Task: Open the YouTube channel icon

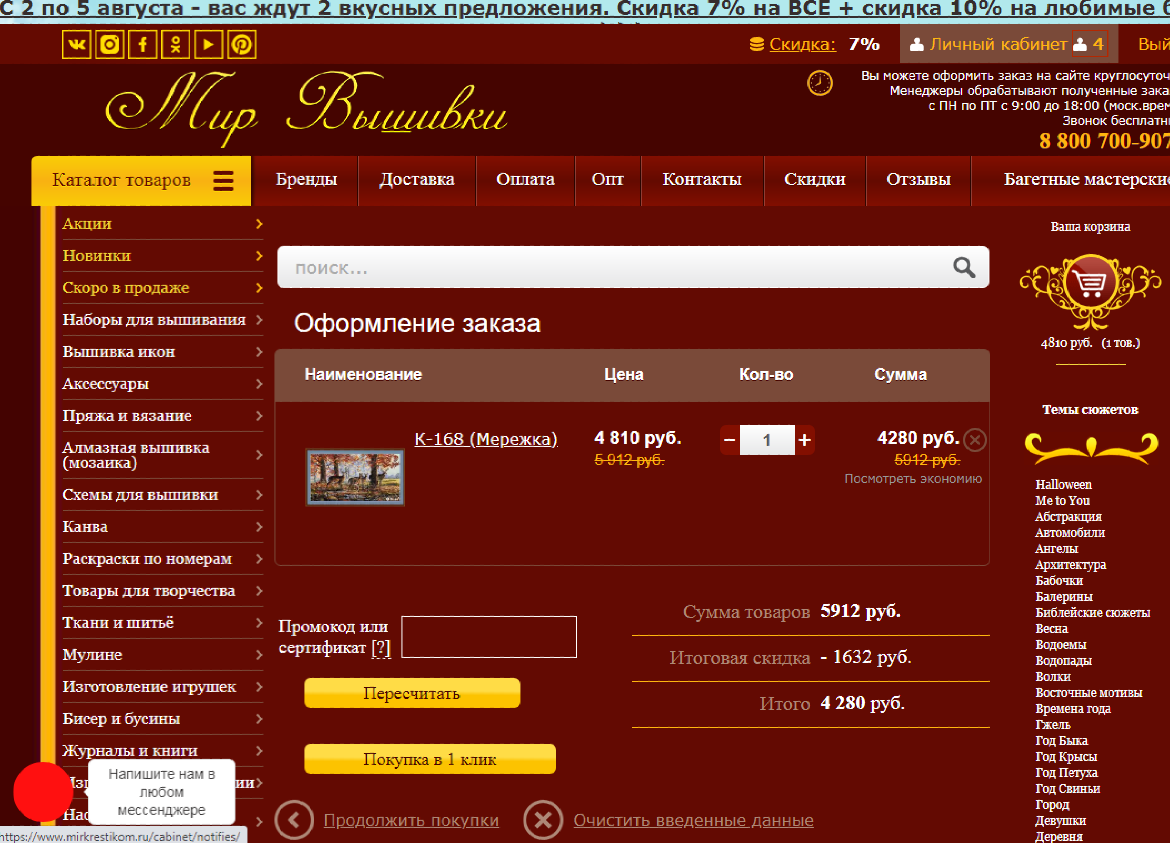Action: point(209,45)
